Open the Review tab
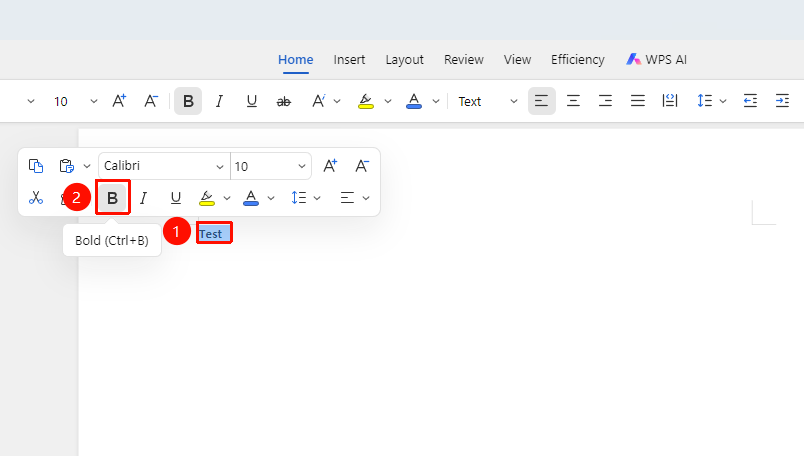 tap(464, 60)
